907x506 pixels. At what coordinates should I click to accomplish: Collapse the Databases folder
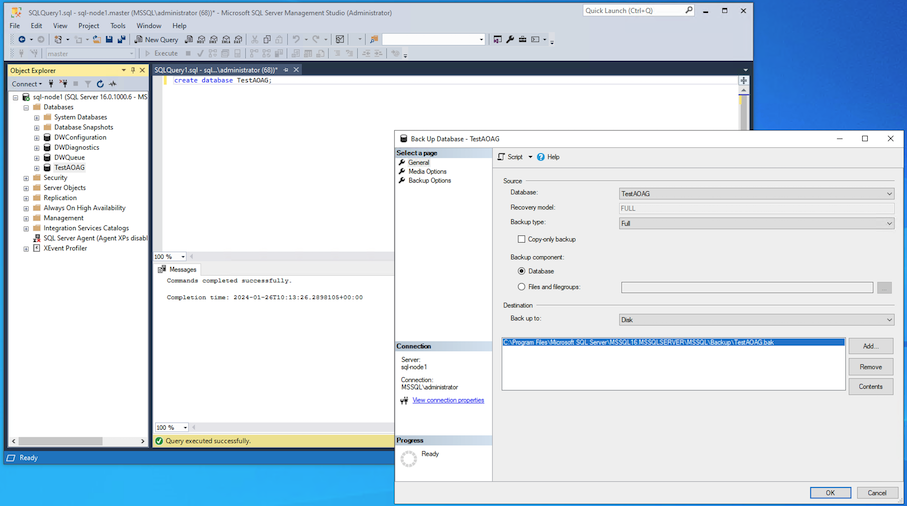click(26, 108)
